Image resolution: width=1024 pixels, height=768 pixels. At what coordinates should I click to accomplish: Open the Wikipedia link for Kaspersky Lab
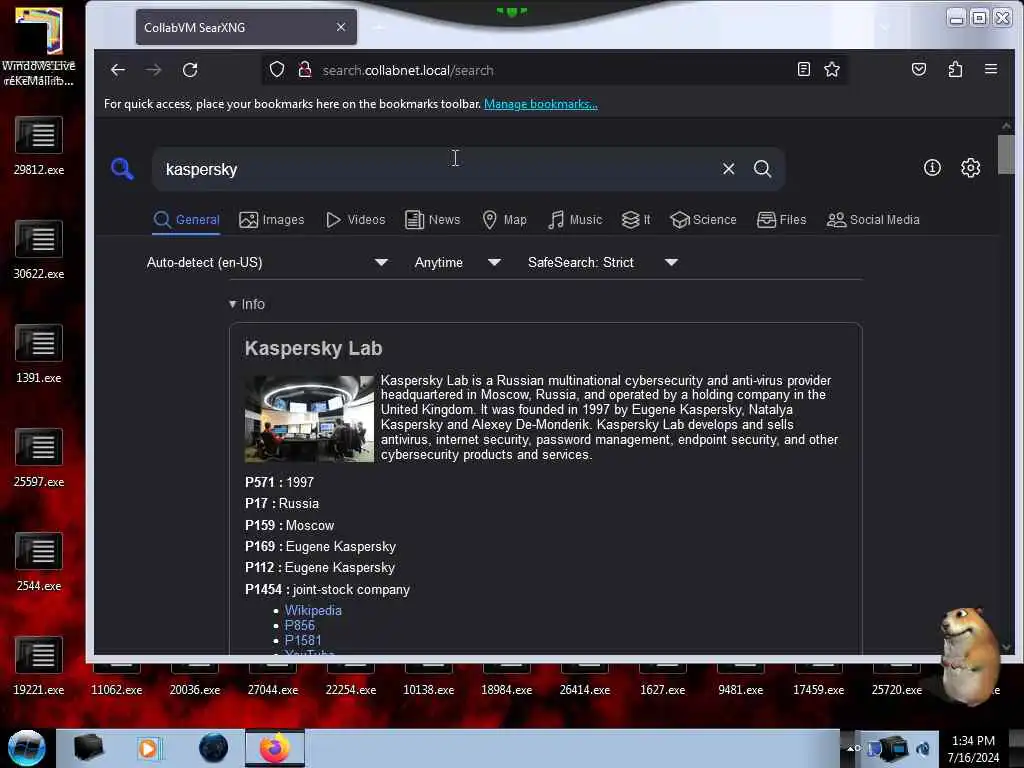click(313, 611)
